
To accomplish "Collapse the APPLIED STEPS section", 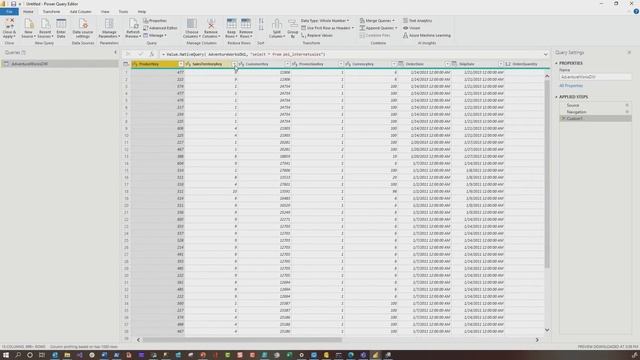I will 556,97.
